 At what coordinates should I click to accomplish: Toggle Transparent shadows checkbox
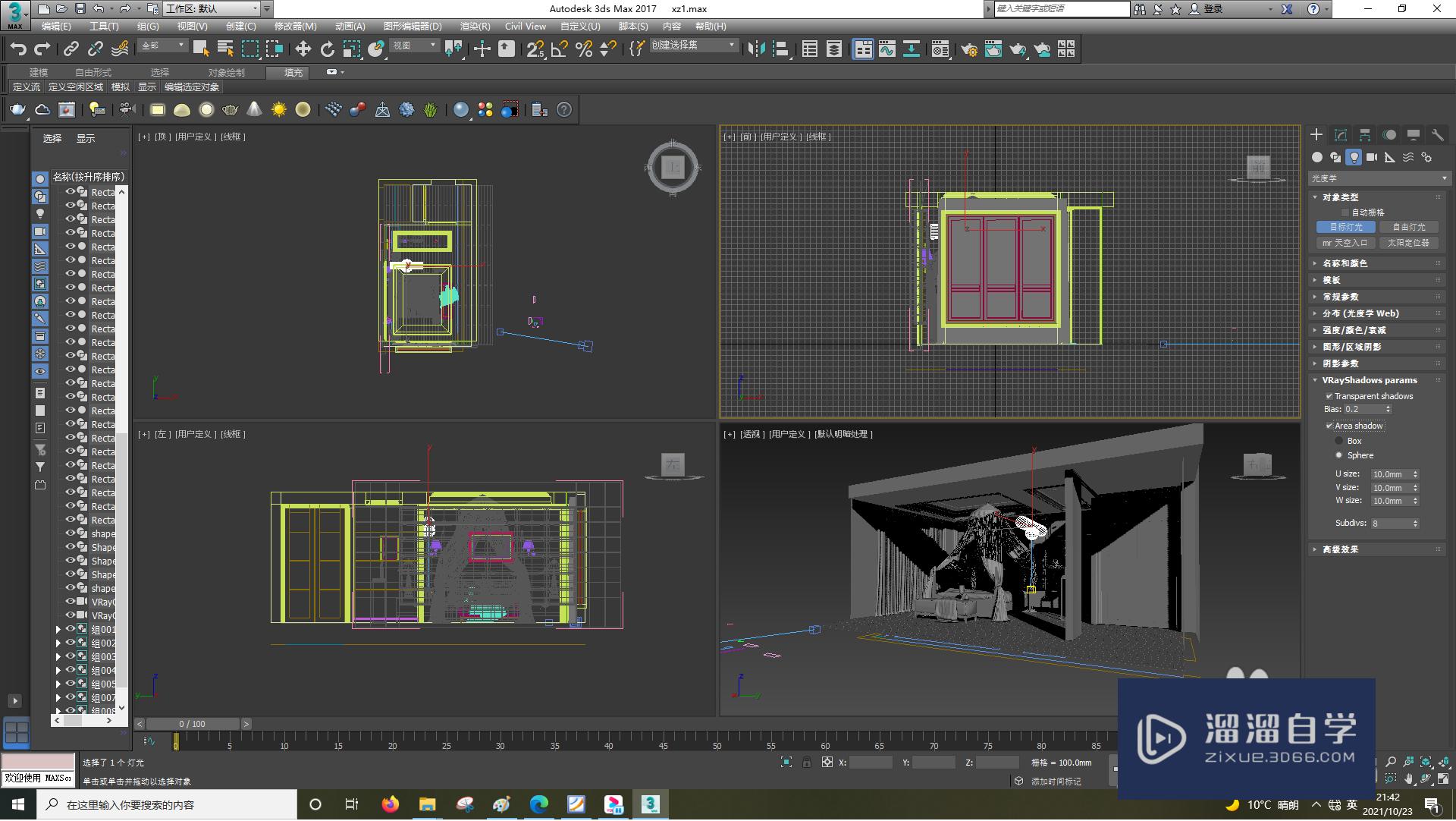(x=1329, y=396)
